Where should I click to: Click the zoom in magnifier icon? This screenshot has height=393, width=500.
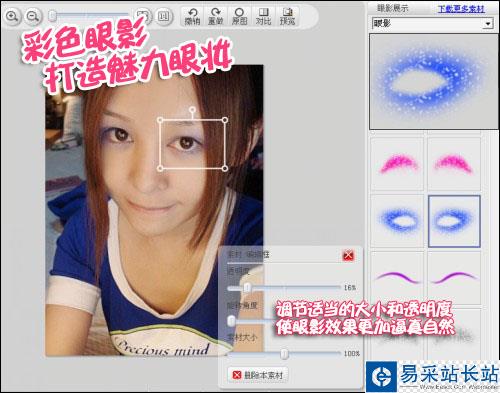click(12, 16)
